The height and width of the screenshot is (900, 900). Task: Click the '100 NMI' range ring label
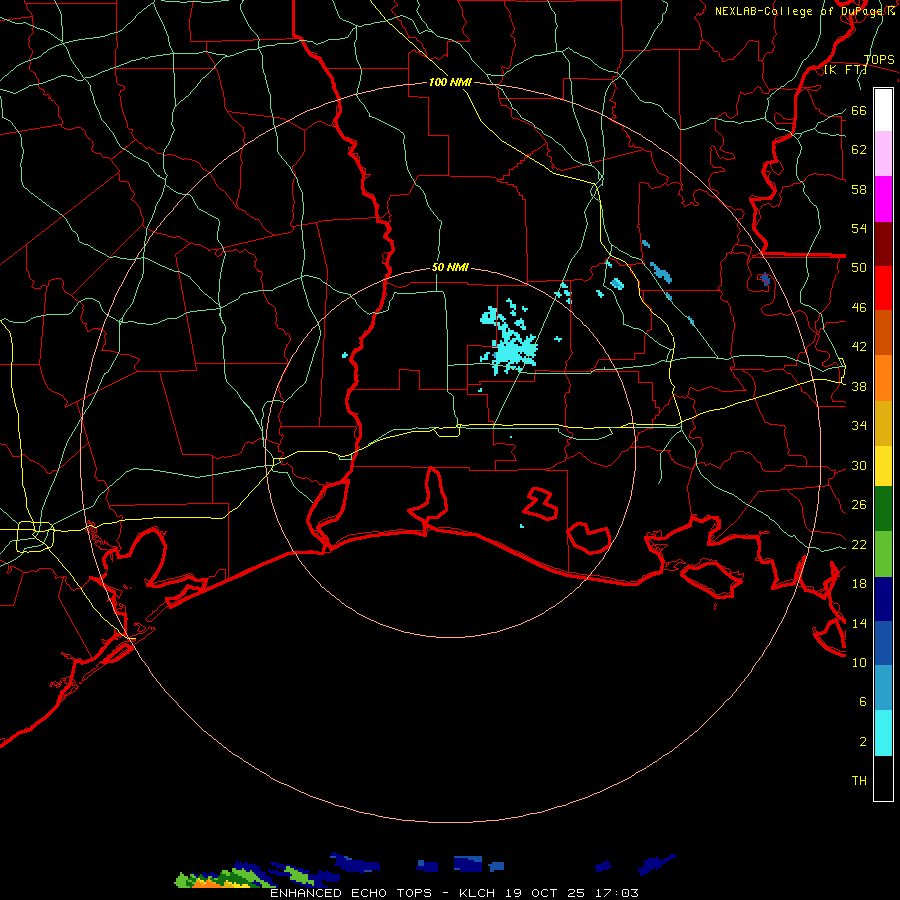(450, 83)
